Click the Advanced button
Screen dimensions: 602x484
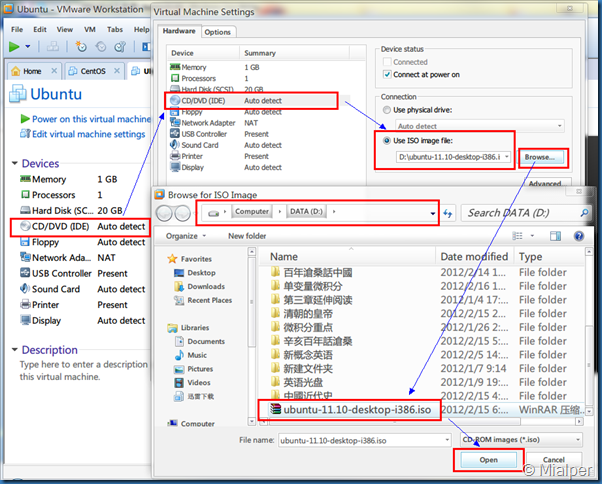tap(545, 183)
